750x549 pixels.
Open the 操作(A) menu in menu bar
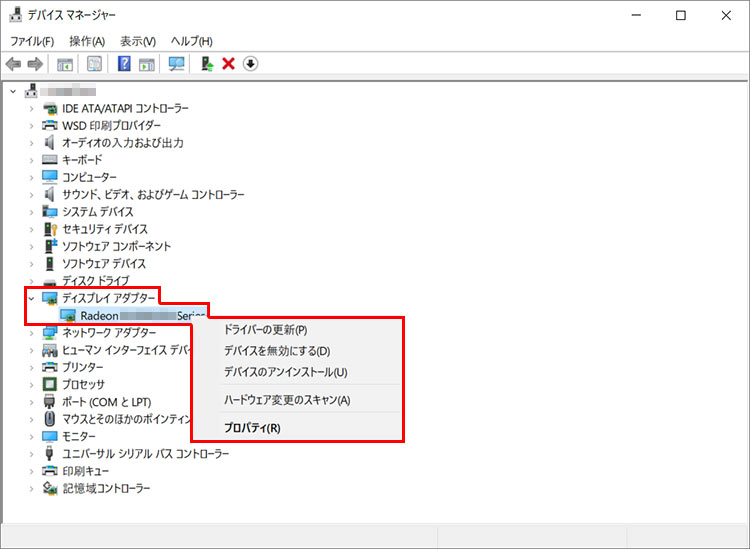click(87, 41)
